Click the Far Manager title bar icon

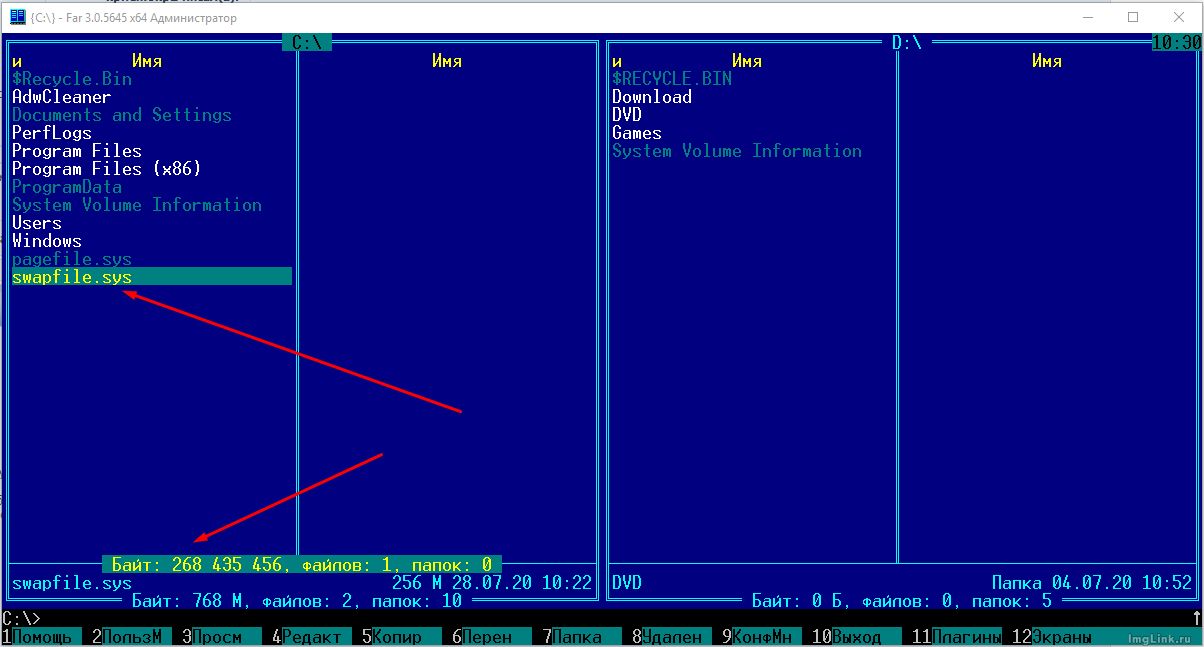click(17, 17)
